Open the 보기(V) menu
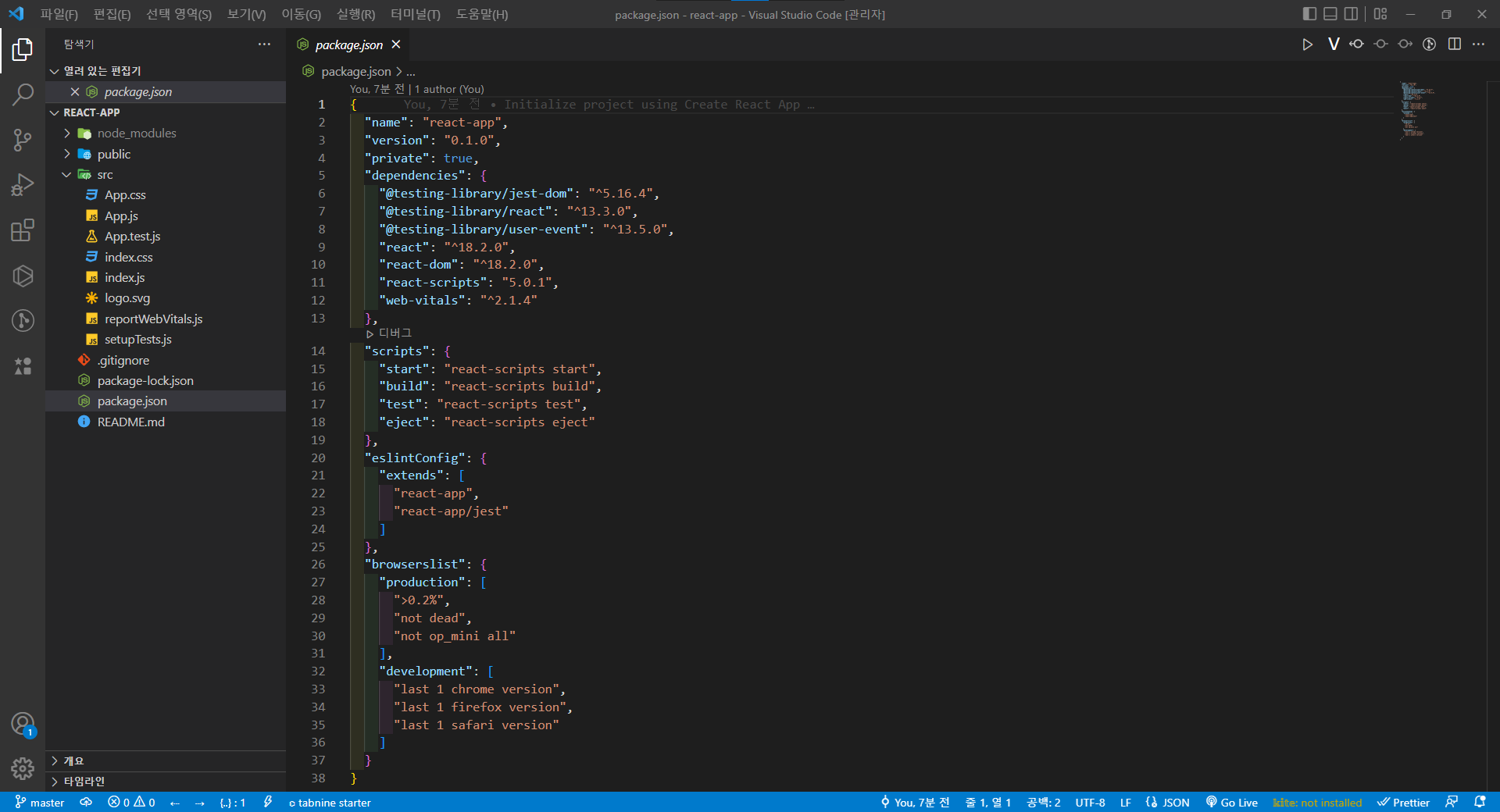 click(246, 14)
